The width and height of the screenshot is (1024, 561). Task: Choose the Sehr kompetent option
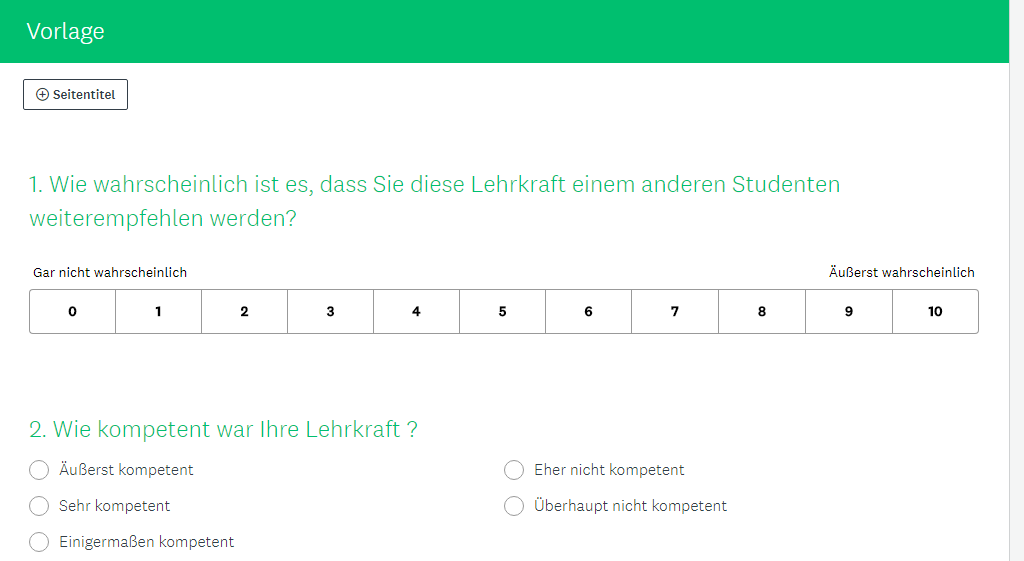click(39, 506)
